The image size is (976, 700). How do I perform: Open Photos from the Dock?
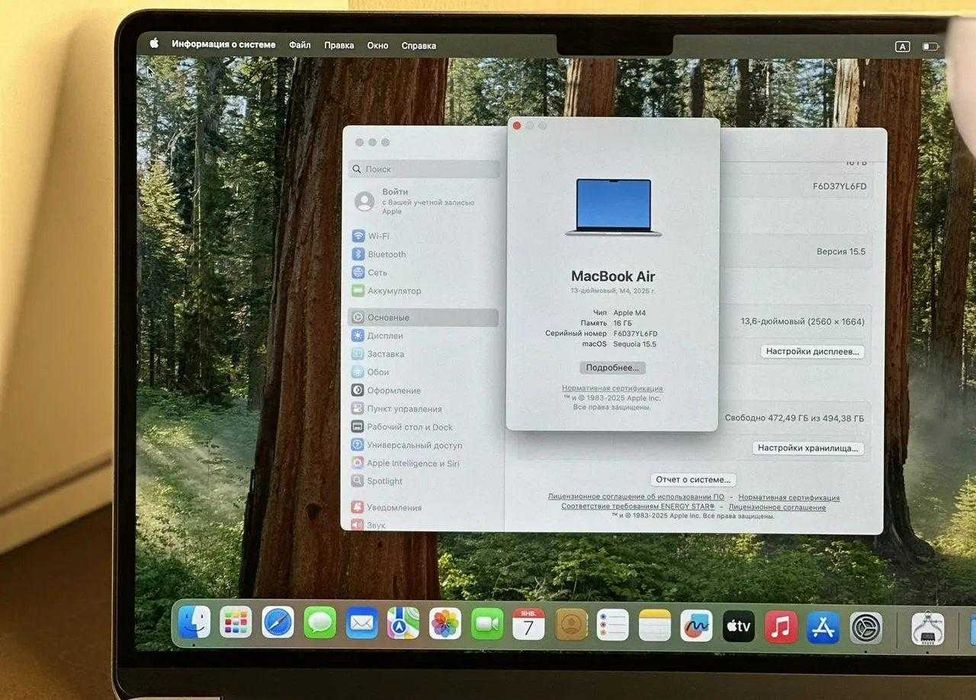coord(445,624)
